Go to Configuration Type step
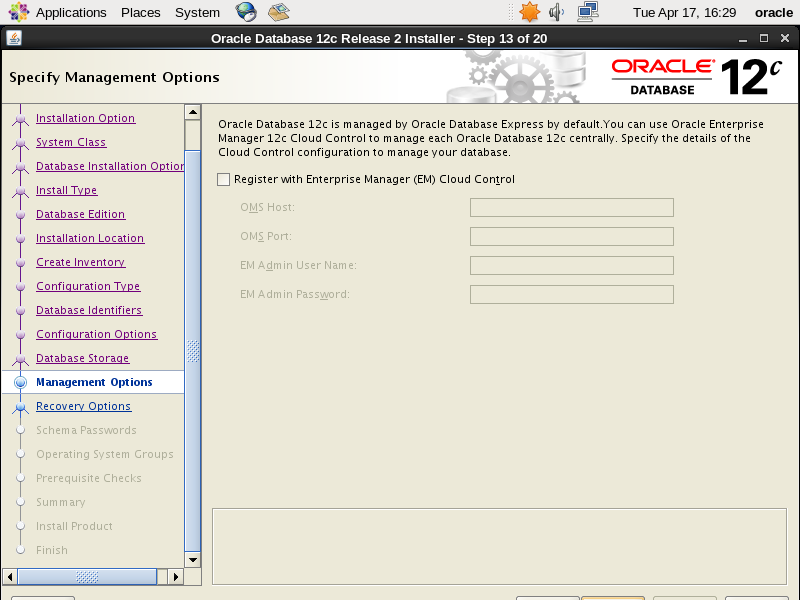Image resolution: width=800 pixels, height=600 pixels. [x=88, y=286]
